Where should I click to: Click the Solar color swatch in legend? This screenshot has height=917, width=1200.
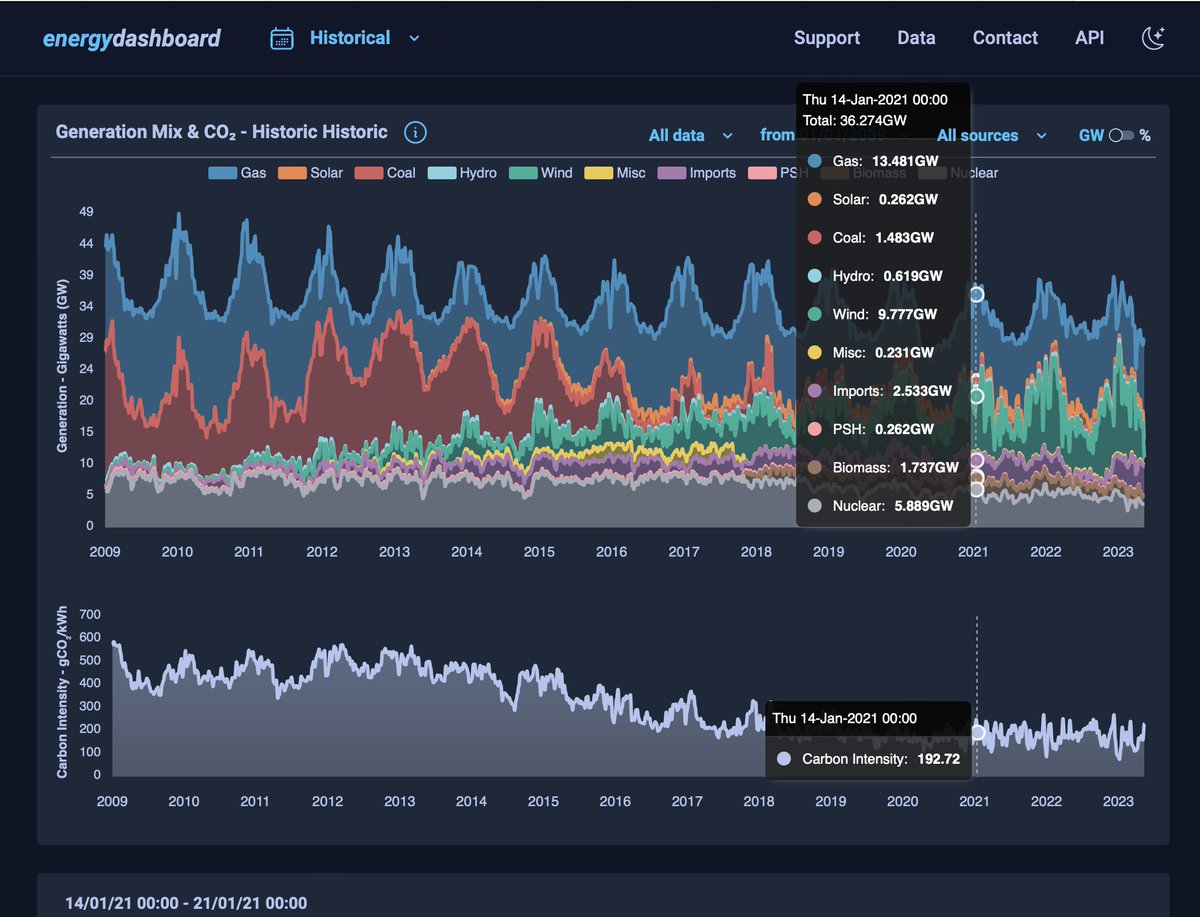291,173
